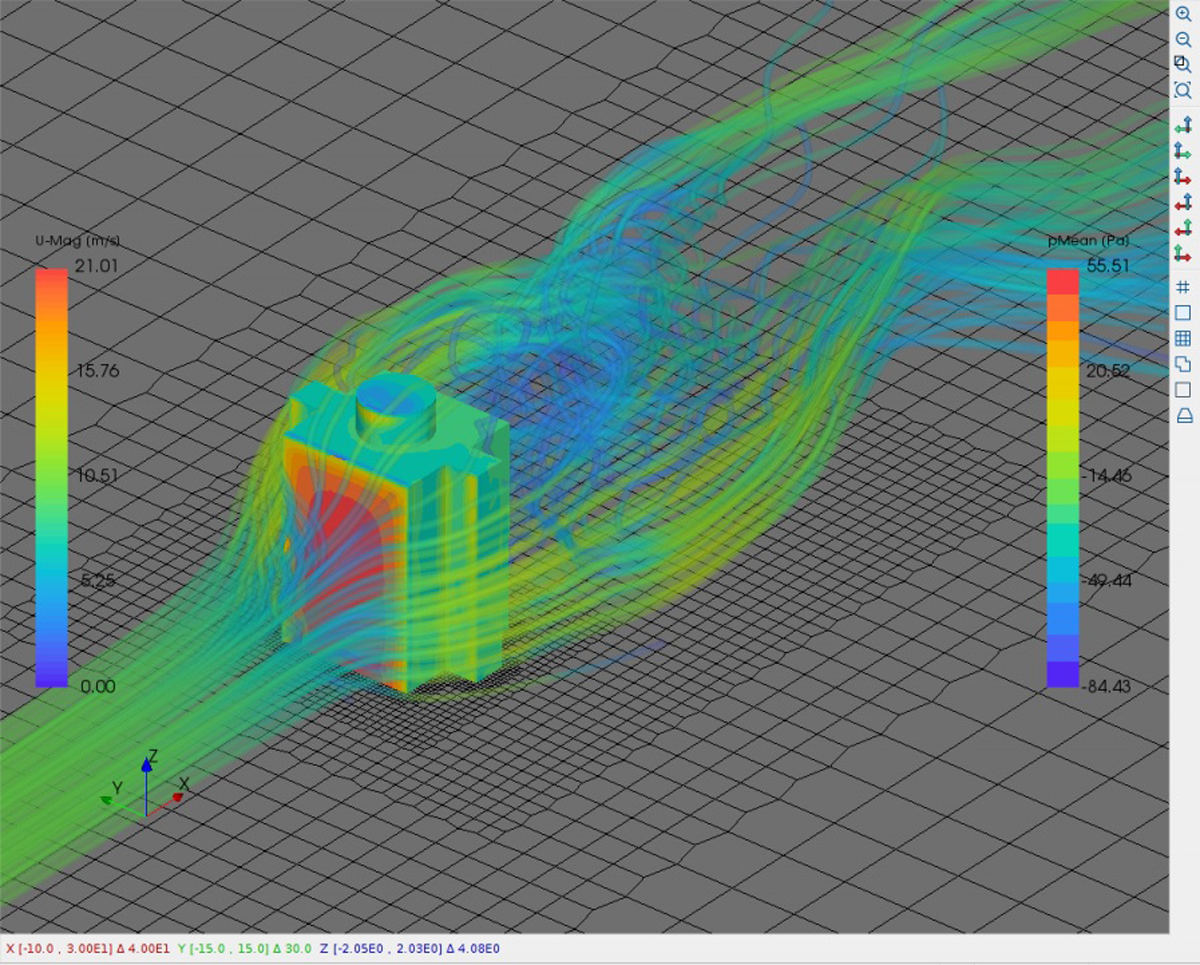Set view with green-up, red-right axes icon

1183,253
